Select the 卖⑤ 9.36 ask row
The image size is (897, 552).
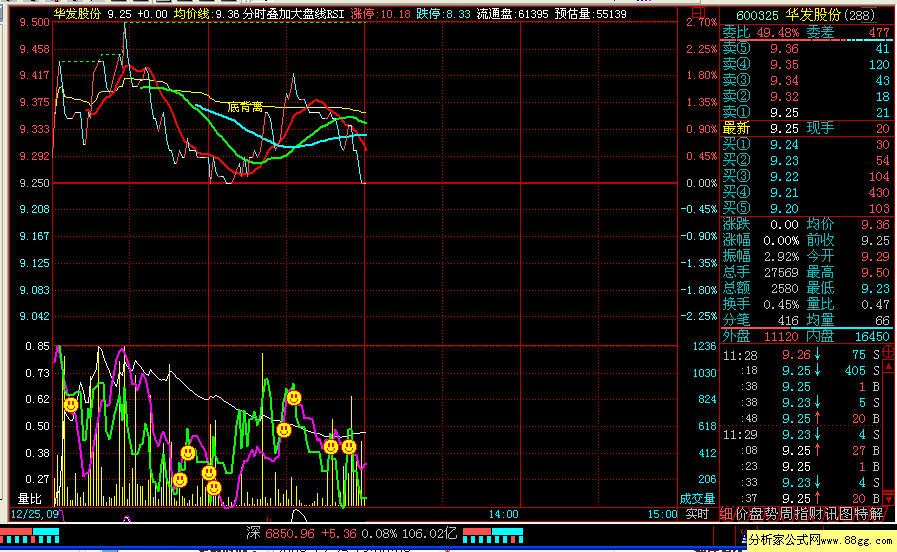[x=806, y=49]
